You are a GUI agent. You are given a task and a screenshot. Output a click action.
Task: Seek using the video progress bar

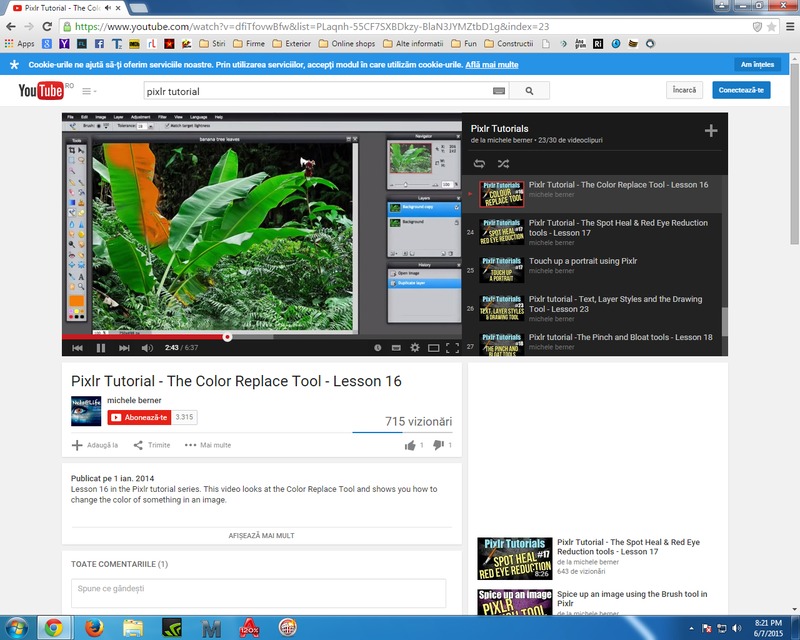pyautogui.click(x=262, y=337)
